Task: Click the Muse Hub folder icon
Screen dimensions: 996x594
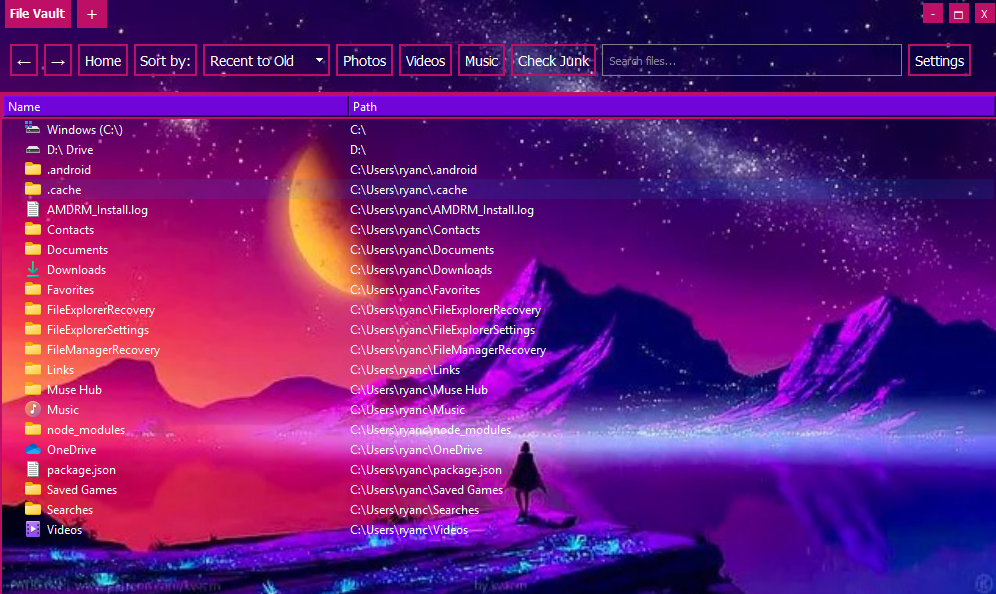Action: click(x=32, y=389)
